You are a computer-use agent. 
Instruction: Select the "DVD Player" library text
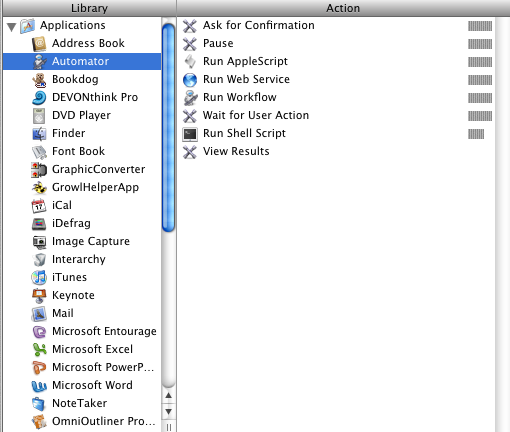81,116
